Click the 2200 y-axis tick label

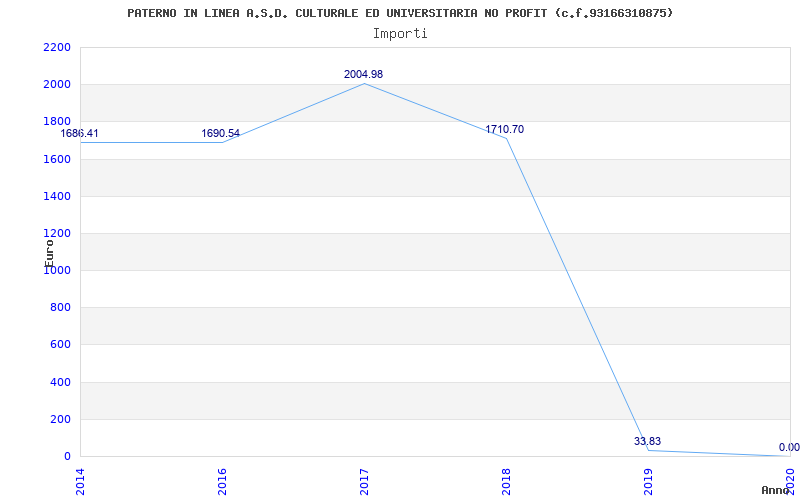[57, 47]
